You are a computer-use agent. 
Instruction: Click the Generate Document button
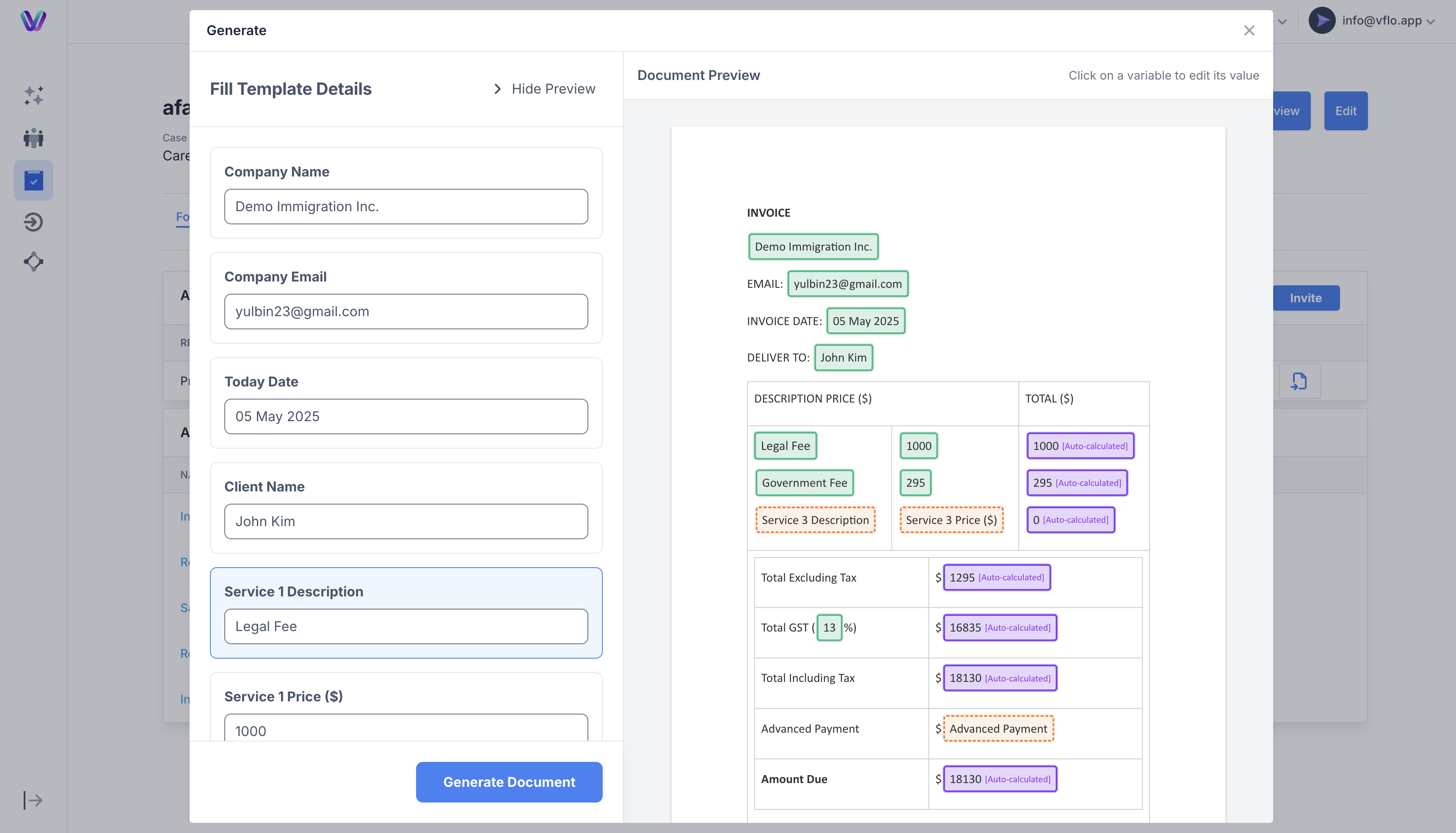pos(509,781)
